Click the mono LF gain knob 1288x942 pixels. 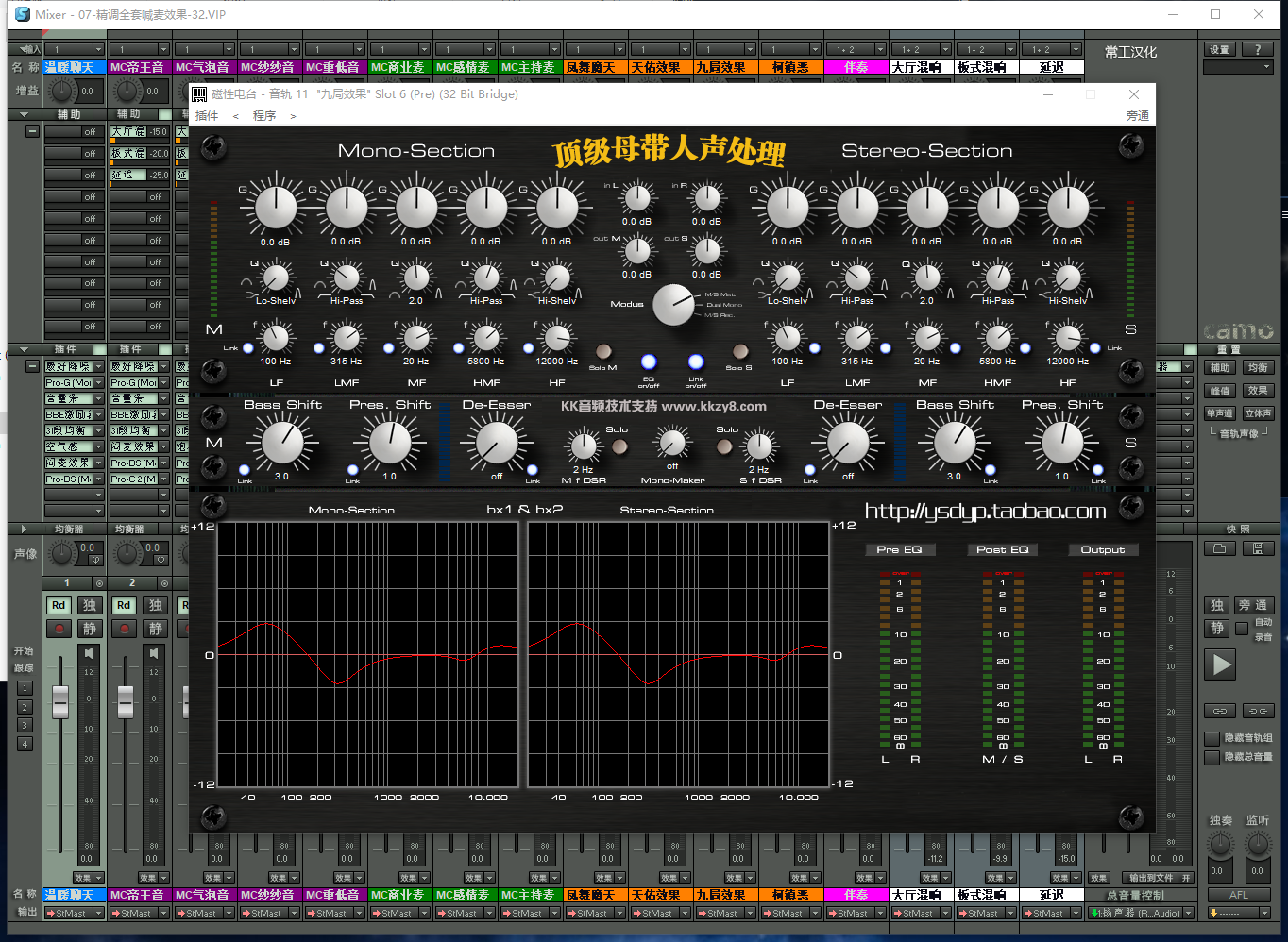tap(276, 208)
